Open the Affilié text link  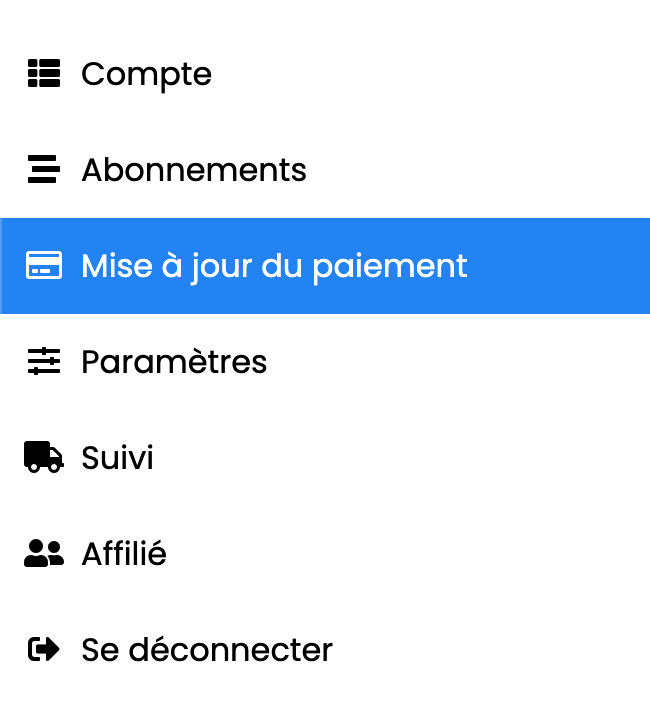click(124, 553)
